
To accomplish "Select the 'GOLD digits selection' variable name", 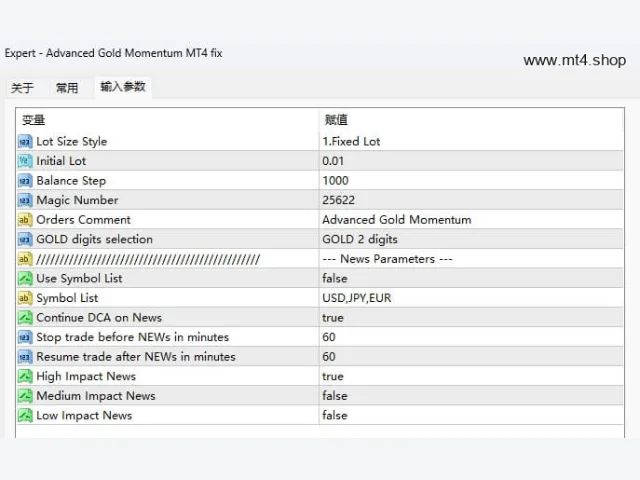I will tap(95, 240).
